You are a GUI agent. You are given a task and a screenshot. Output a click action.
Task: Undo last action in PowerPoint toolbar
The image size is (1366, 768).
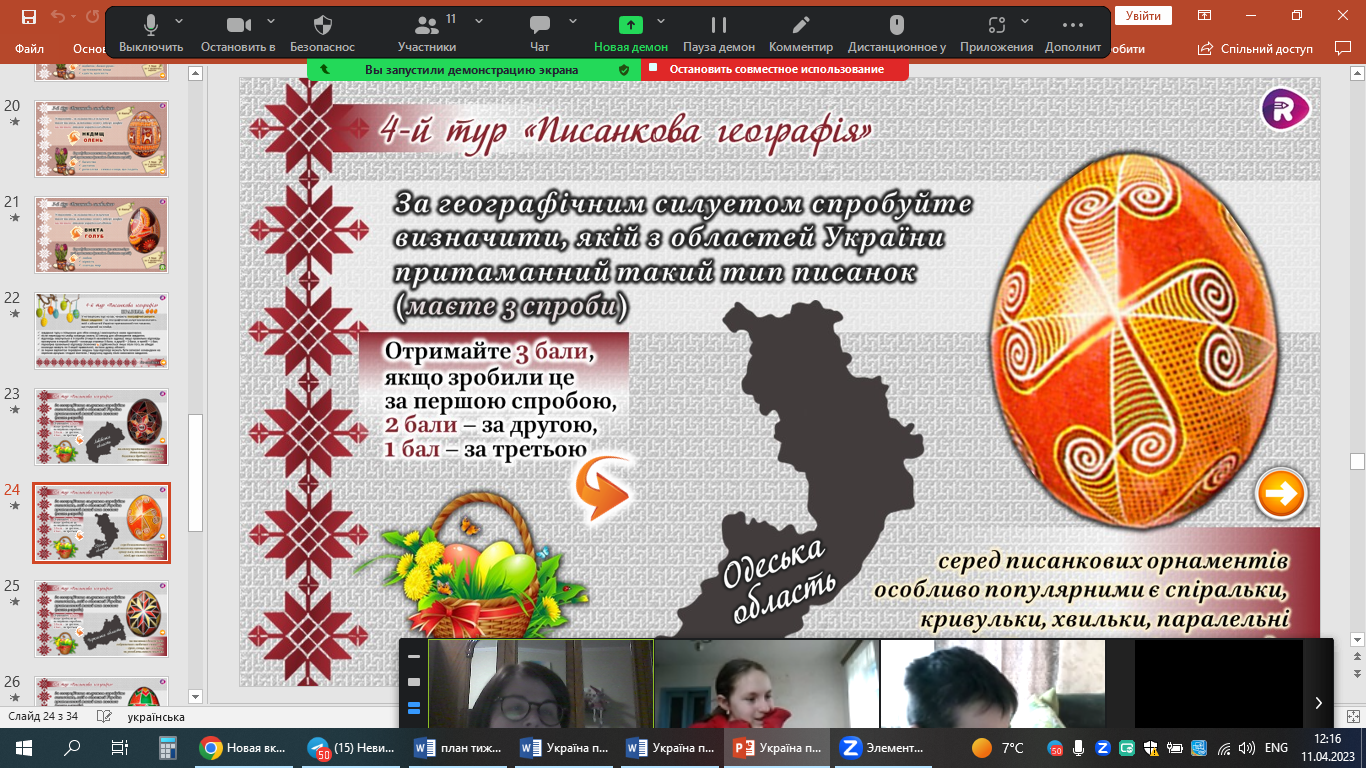[x=58, y=16]
